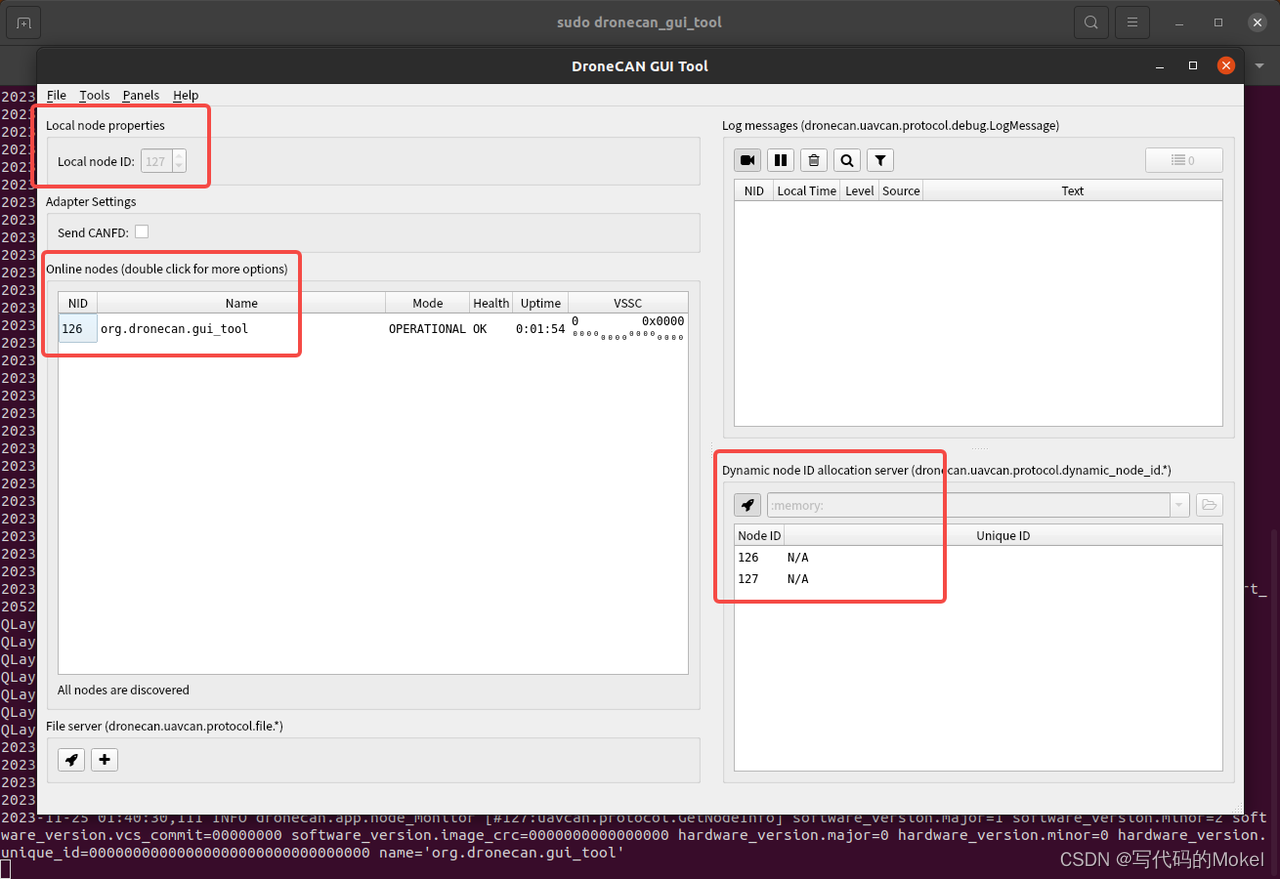The width and height of the screenshot is (1280, 879).
Task: Clear log messages with trash icon
Action: click(x=813, y=159)
